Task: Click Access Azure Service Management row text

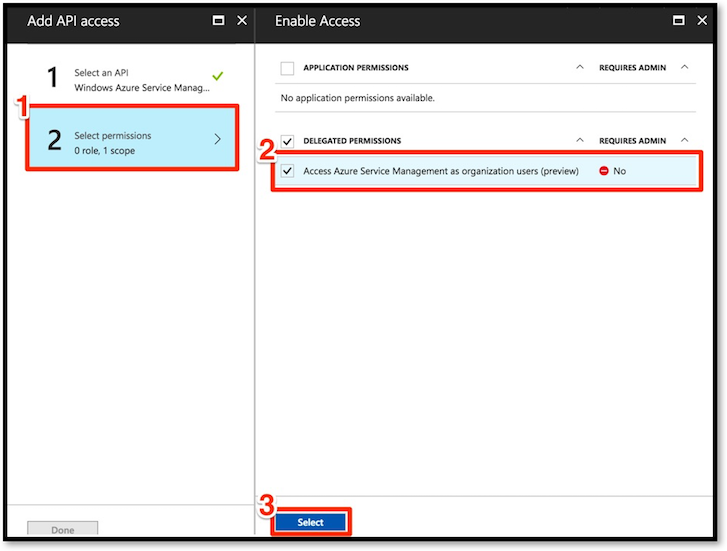Action: [x=440, y=171]
